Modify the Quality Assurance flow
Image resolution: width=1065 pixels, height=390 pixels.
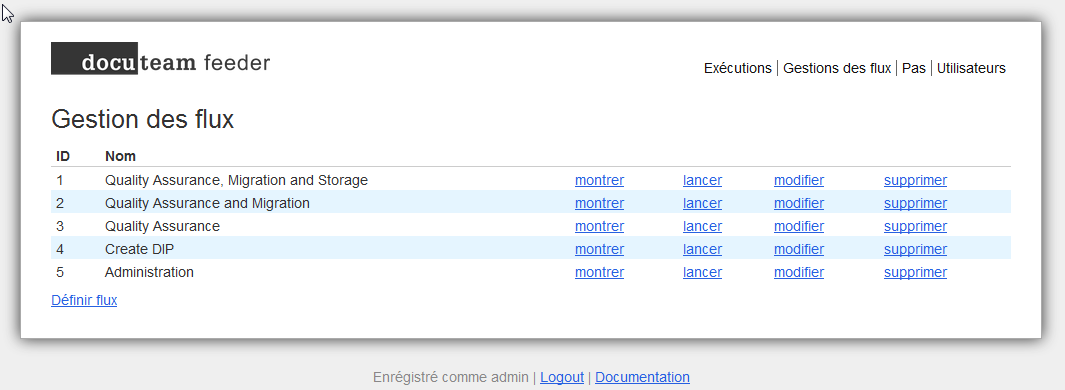799,226
